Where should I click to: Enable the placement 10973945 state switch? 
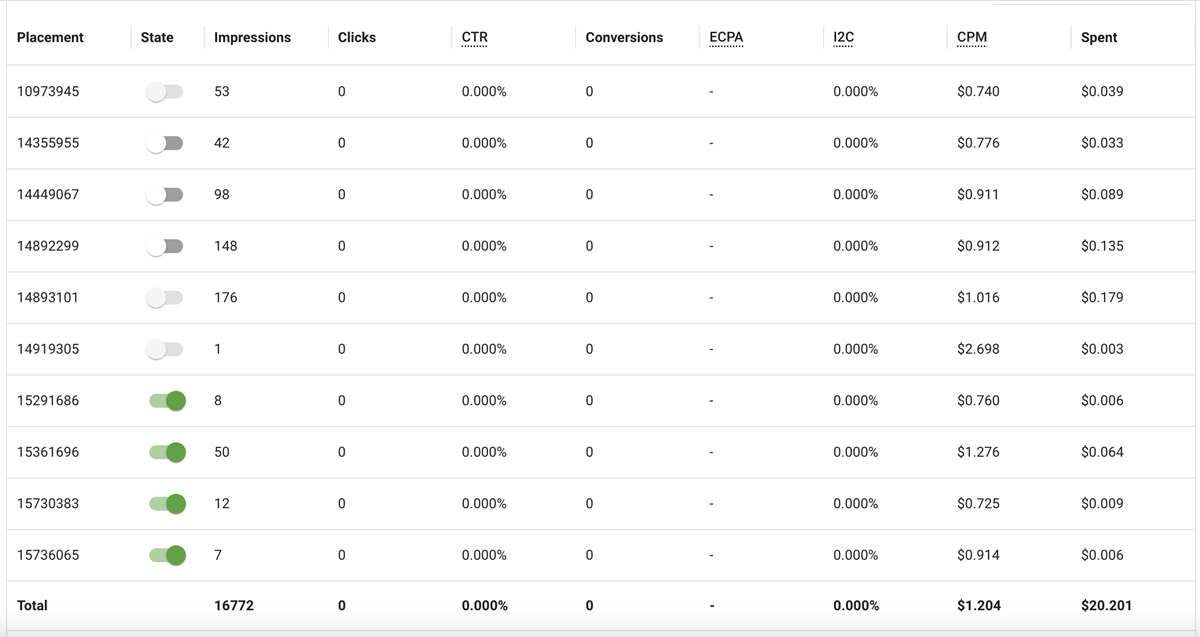tap(165, 91)
